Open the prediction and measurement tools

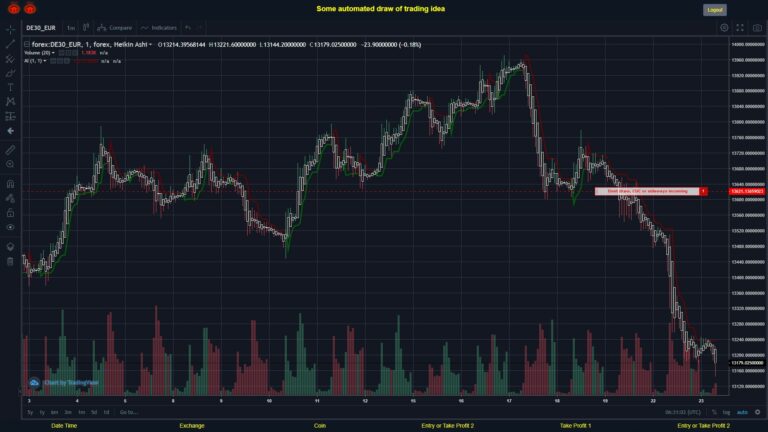(x=10, y=117)
